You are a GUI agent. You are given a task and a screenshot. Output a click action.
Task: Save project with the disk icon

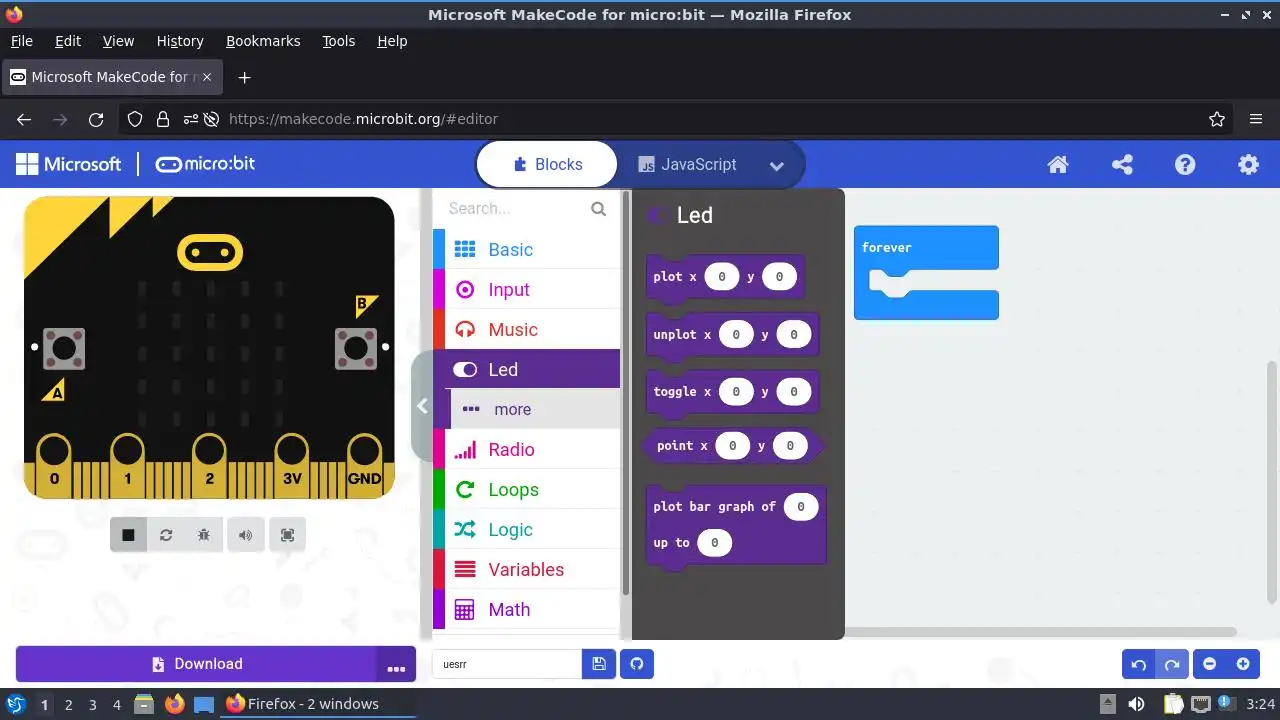(x=599, y=664)
